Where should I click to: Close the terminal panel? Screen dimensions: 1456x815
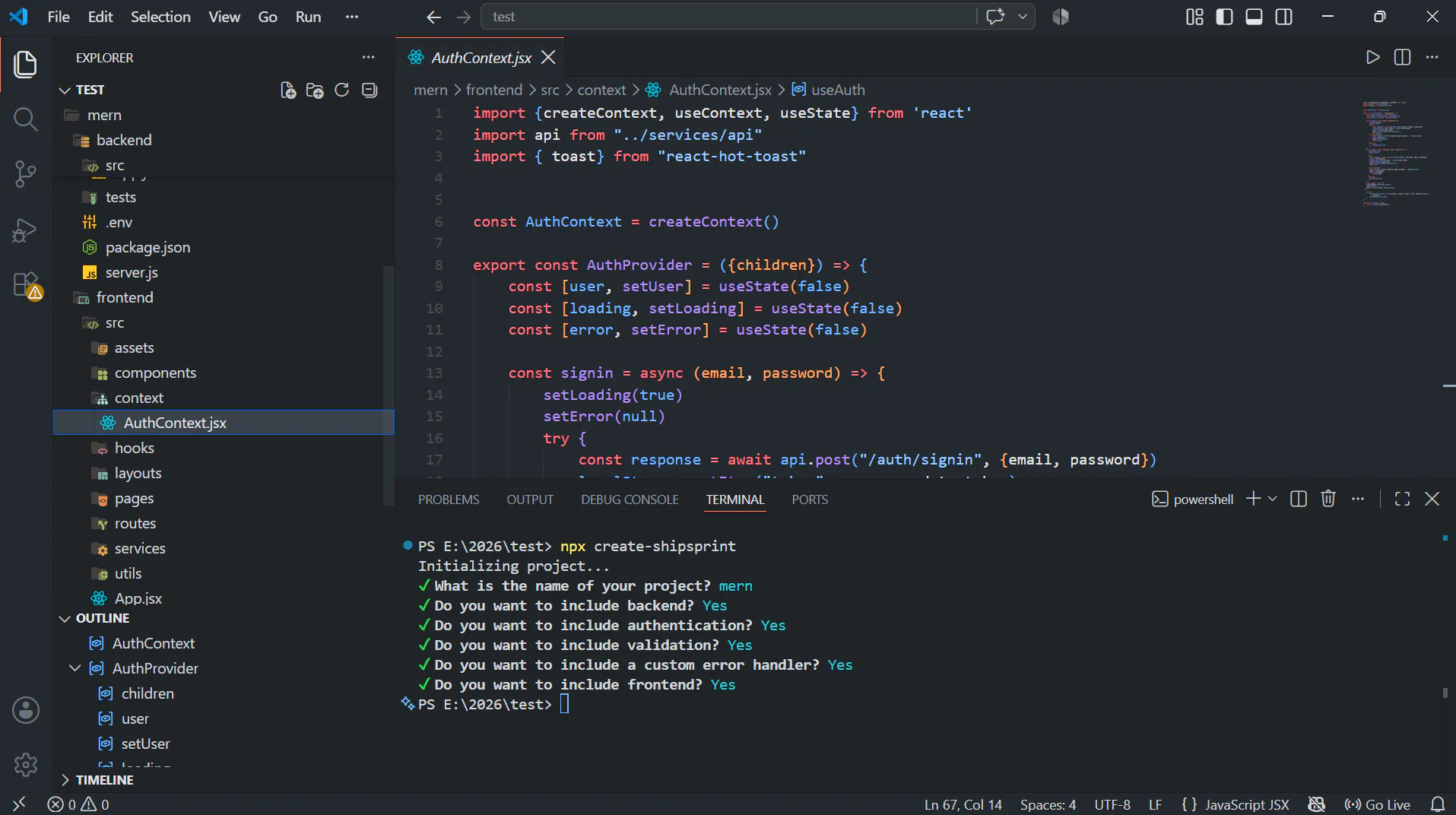(x=1432, y=499)
